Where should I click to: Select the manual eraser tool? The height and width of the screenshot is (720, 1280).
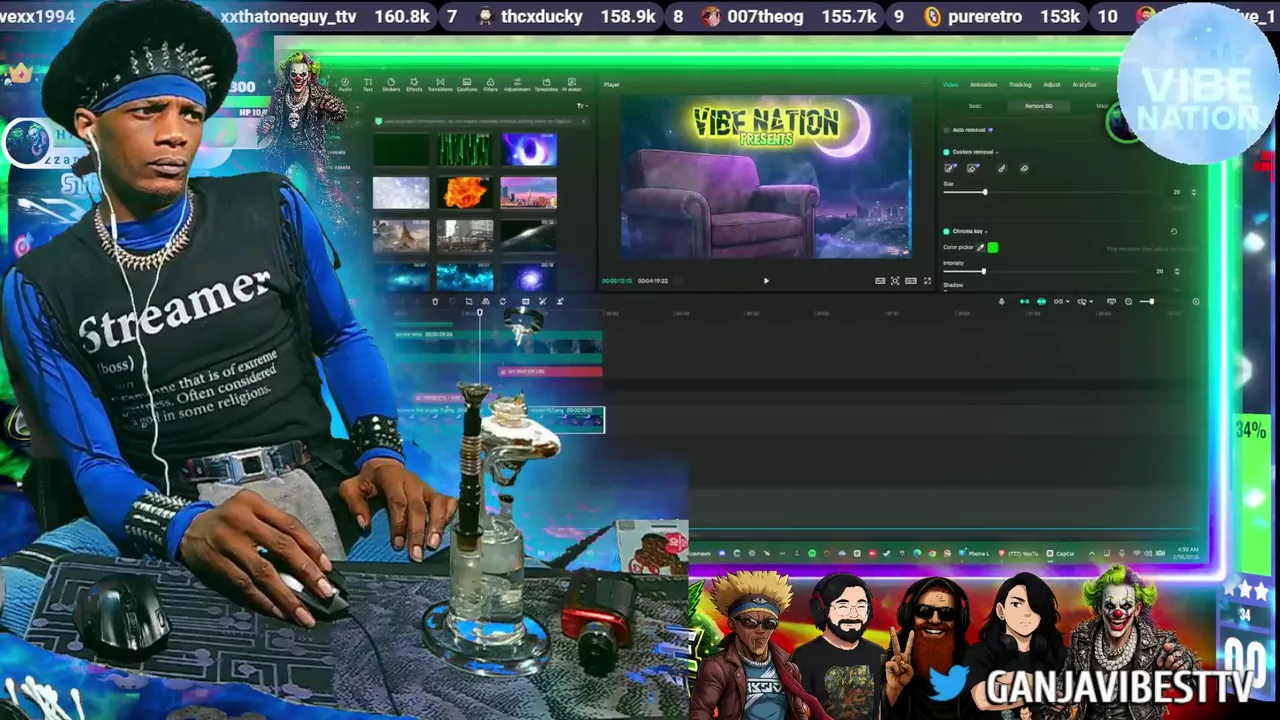click(x=1024, y=168)
